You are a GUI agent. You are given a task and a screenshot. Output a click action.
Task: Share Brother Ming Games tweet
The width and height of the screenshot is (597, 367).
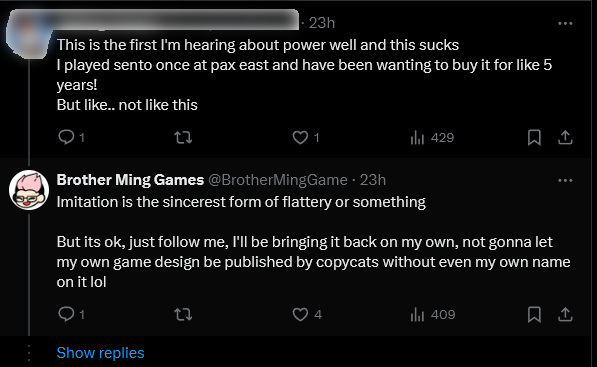tap(565, 314)
